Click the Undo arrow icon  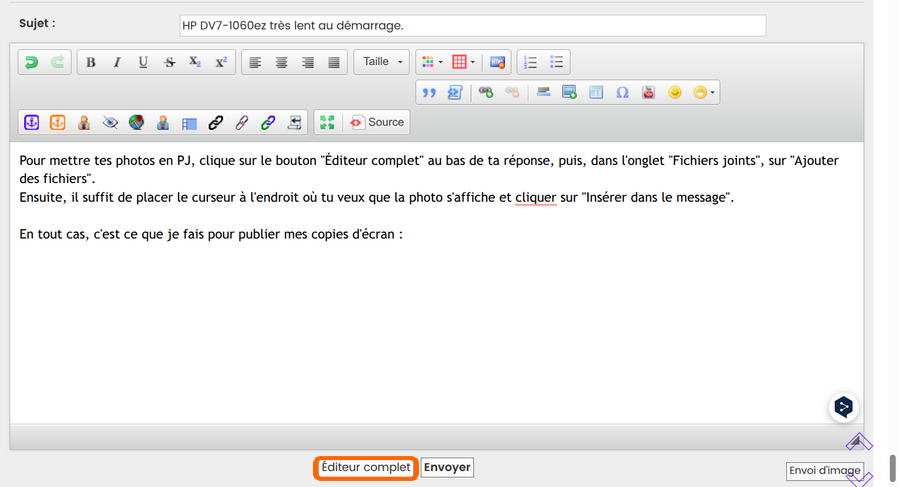pos(32,62)
